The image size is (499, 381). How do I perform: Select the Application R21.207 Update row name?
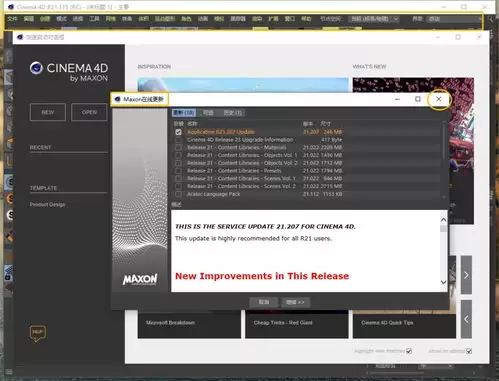tap(221, 132)
